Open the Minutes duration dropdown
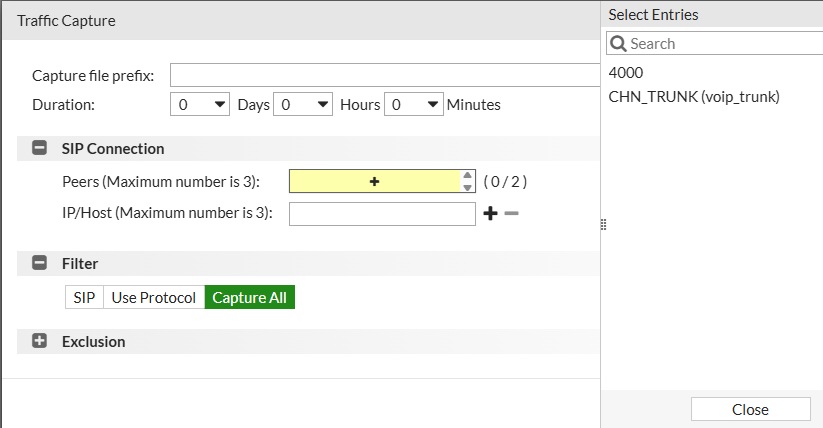The image size is (823, 428). [x=414, y=104]
